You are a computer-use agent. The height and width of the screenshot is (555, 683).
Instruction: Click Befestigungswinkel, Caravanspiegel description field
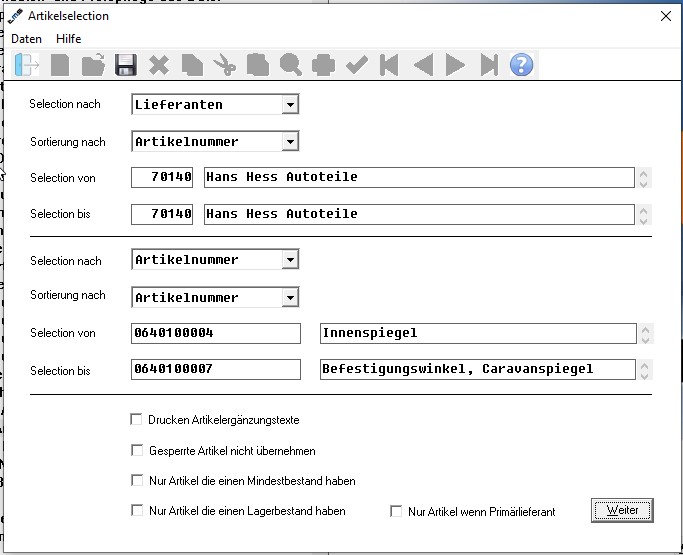coord(478,369)
